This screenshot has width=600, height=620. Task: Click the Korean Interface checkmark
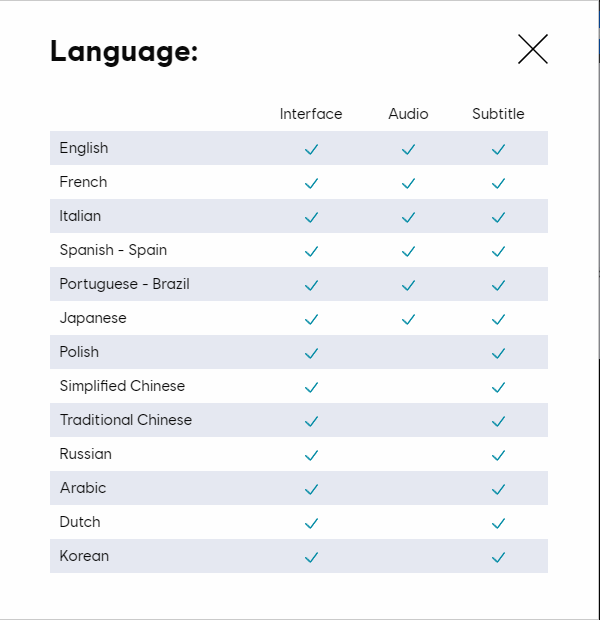click(311, 557)
